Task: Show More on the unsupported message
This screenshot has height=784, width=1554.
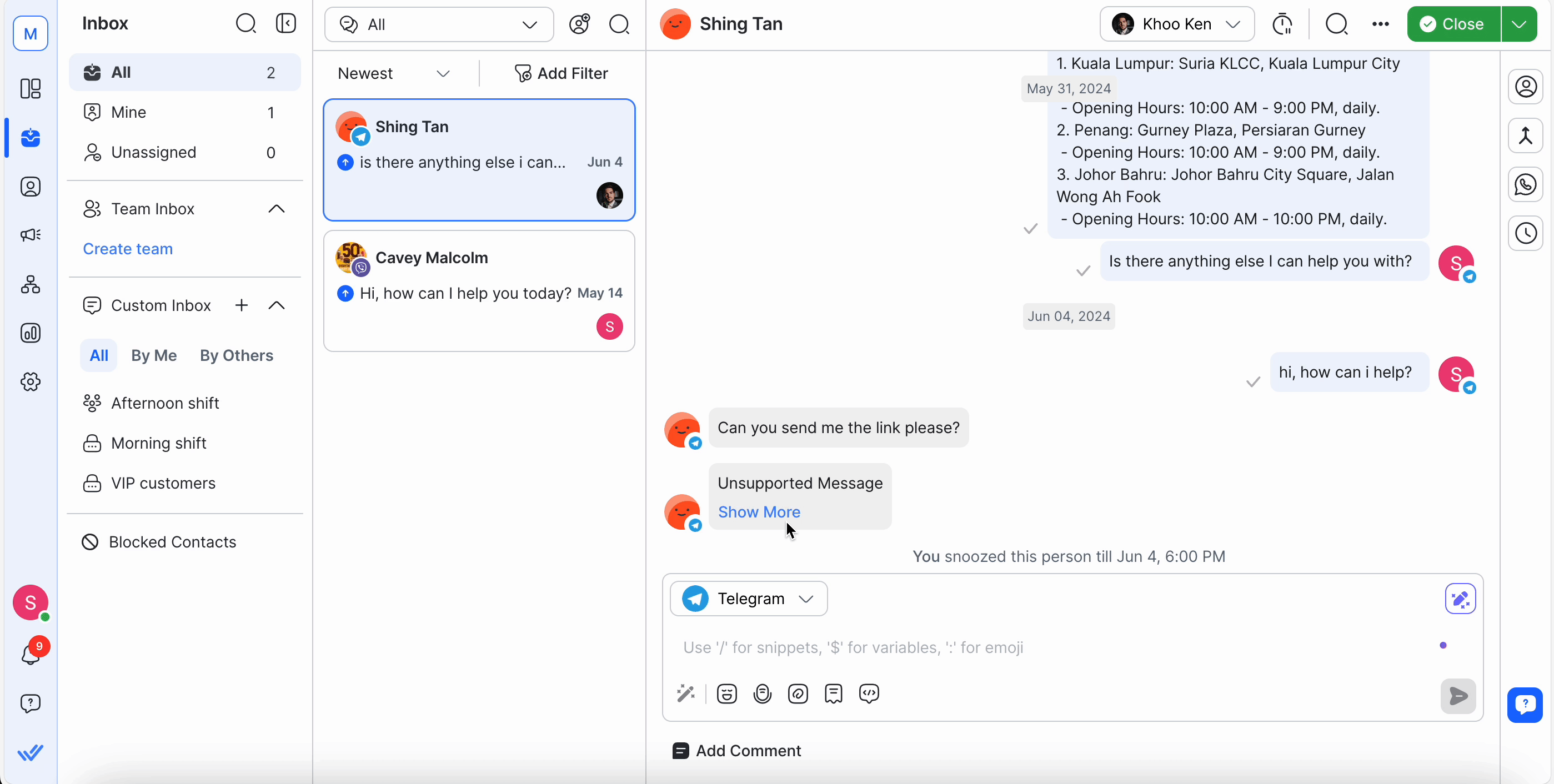Action: click(760, 512)
